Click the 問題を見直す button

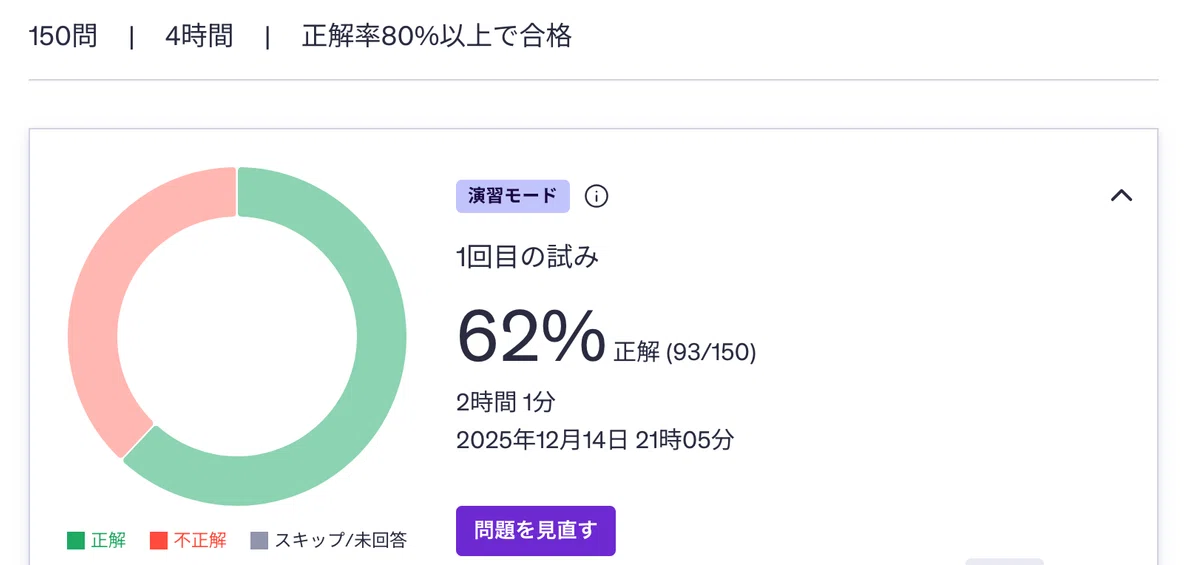point(535,530)
